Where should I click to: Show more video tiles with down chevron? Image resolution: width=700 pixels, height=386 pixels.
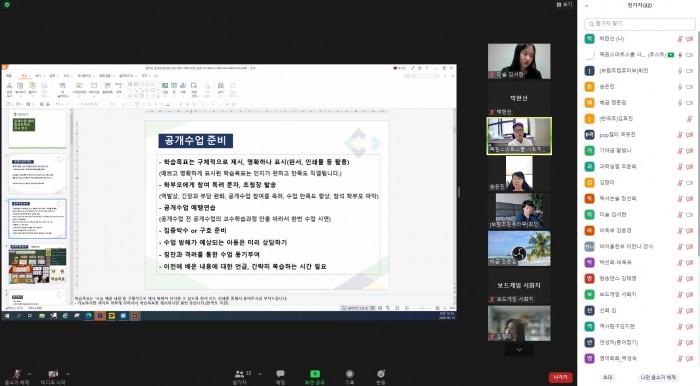click(x=519, y=349)
